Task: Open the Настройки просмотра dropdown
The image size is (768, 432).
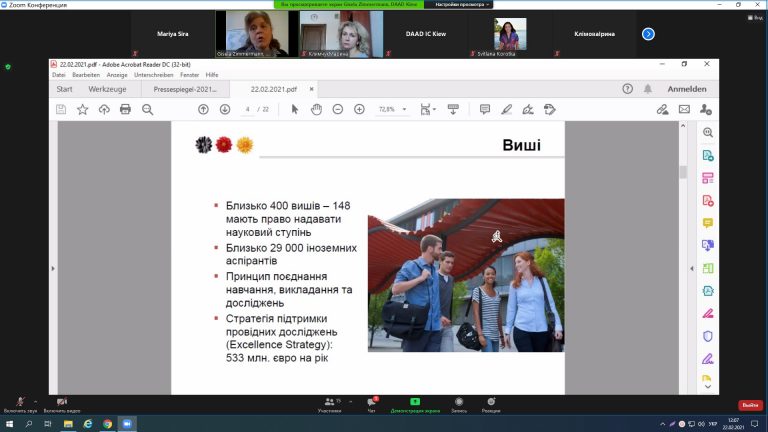Action: pyautogui.click(x=459, y=5)
